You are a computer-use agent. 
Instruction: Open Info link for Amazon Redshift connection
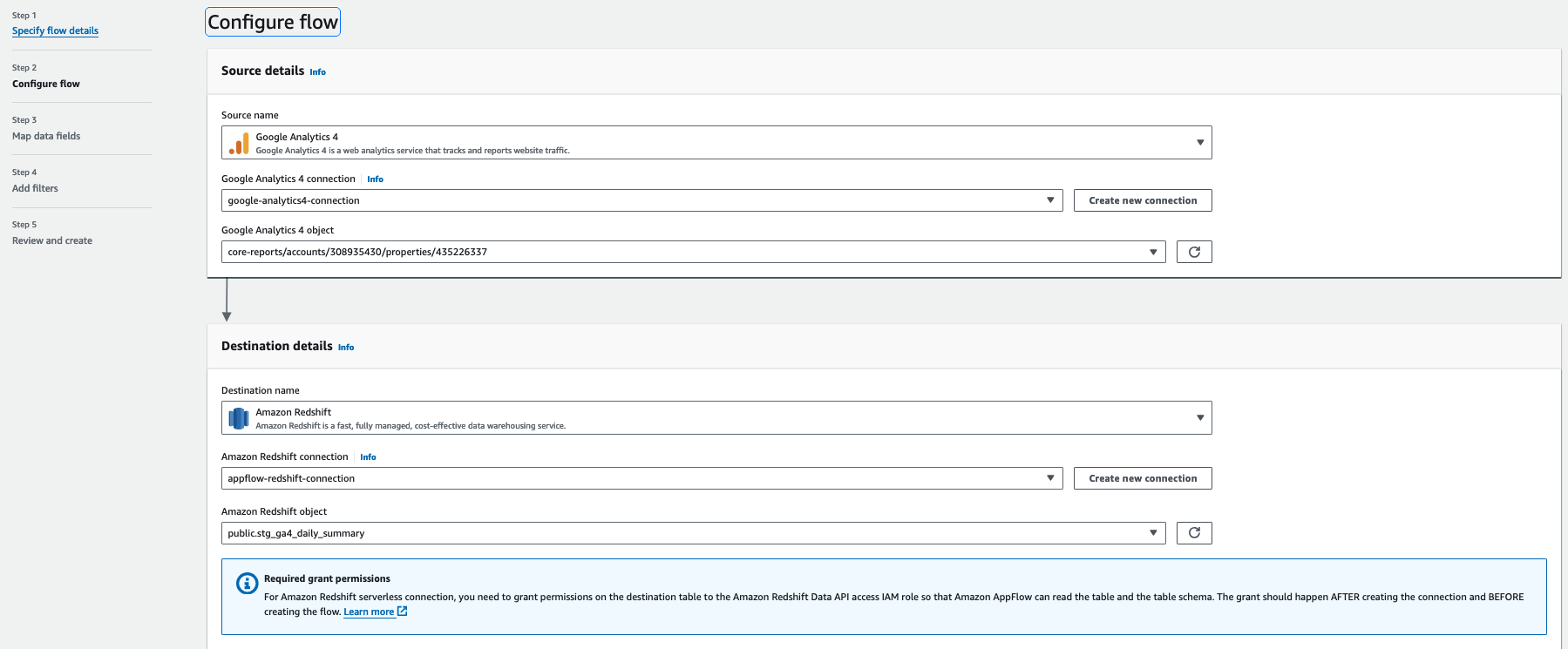pyautogui.click(x=369, y=457)
